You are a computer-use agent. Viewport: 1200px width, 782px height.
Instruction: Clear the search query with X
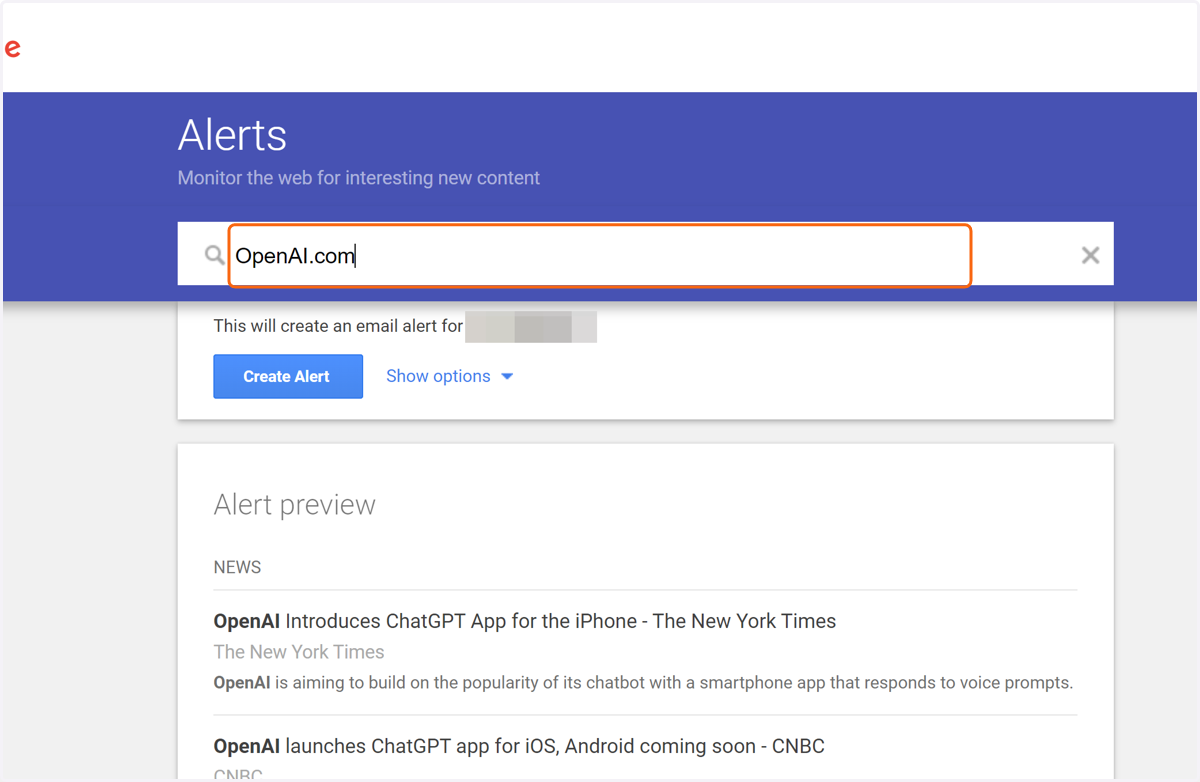point(1090,256)
